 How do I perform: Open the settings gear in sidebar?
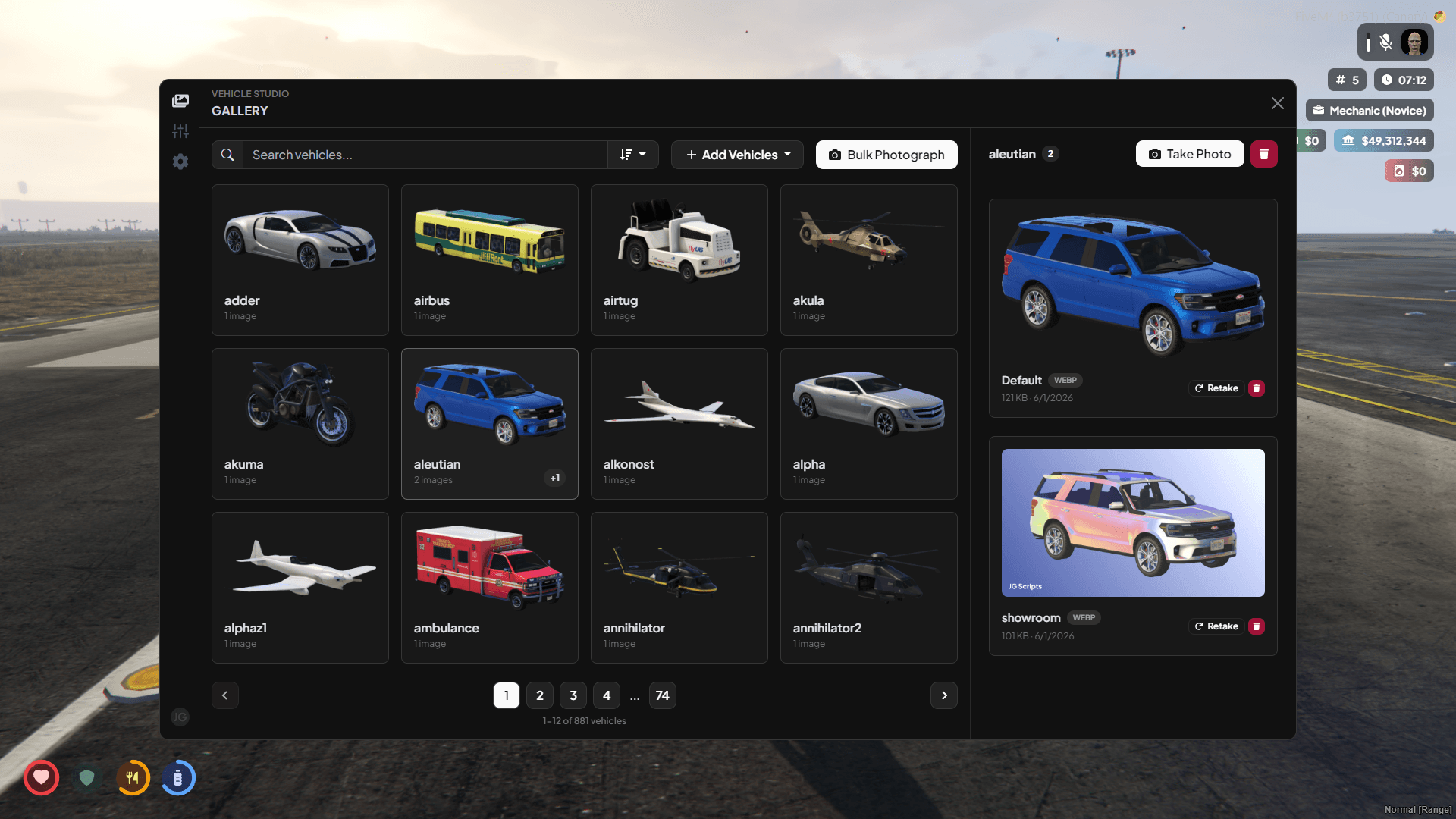[x=180, y=162]
